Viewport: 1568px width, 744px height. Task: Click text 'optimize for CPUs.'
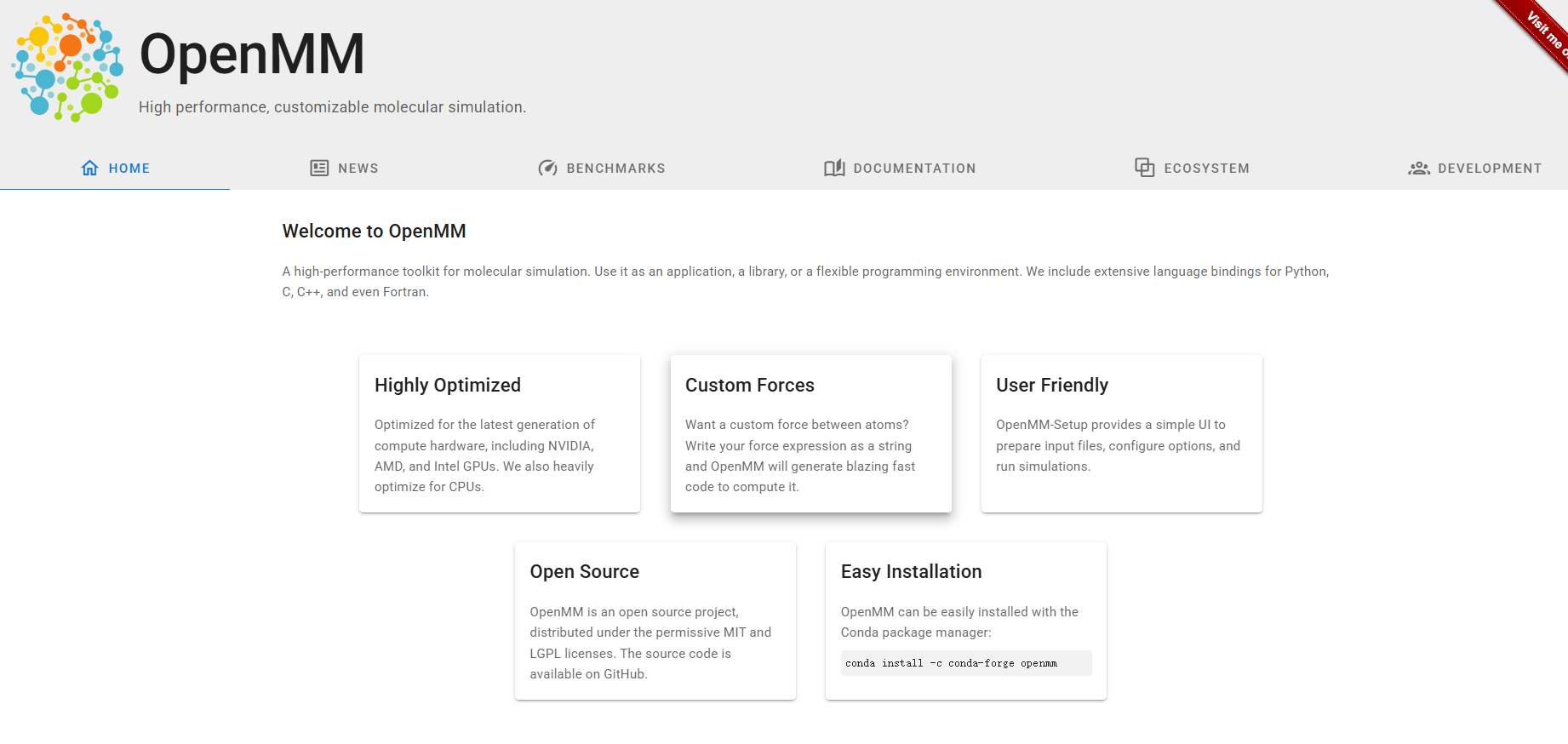(x=429, y=487)
